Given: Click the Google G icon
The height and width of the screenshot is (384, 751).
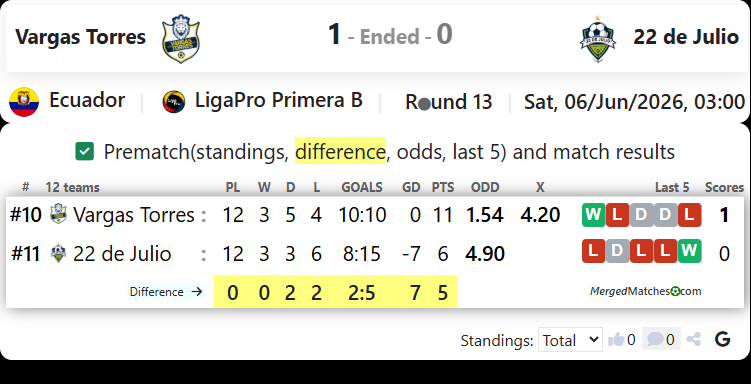Looking at the screenshot, I should coord(722,339).
